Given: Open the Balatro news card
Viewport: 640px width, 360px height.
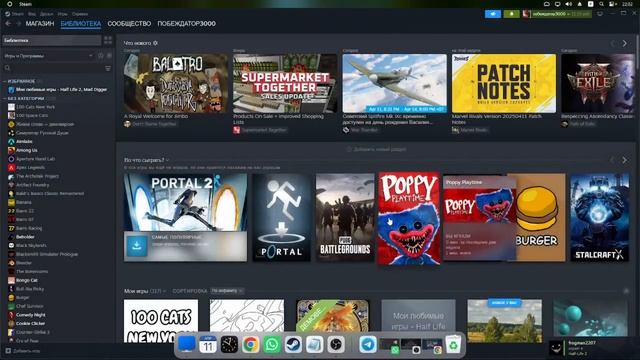Looking at the screenshot, I should [x=176, y=83].
